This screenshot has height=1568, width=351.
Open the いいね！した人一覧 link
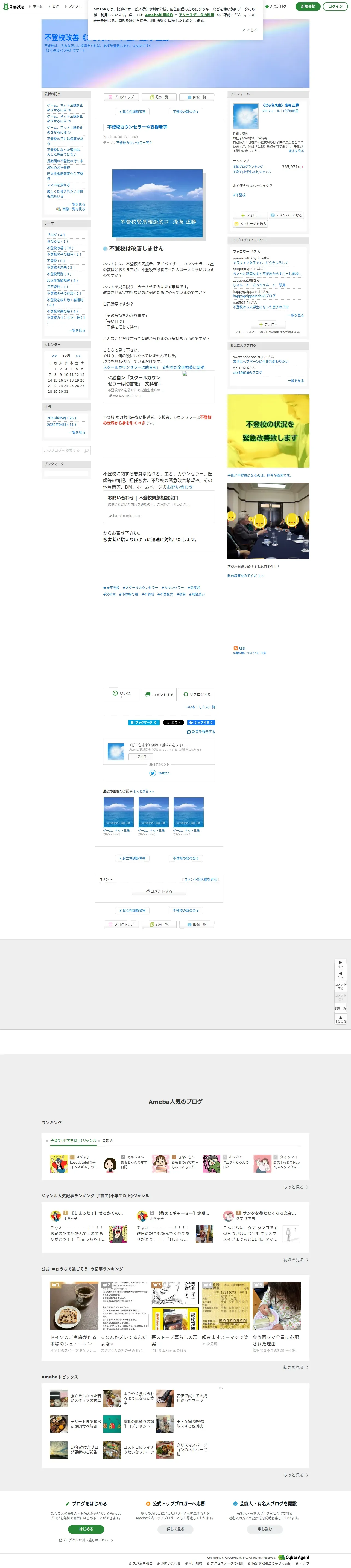tap(200, 707)
